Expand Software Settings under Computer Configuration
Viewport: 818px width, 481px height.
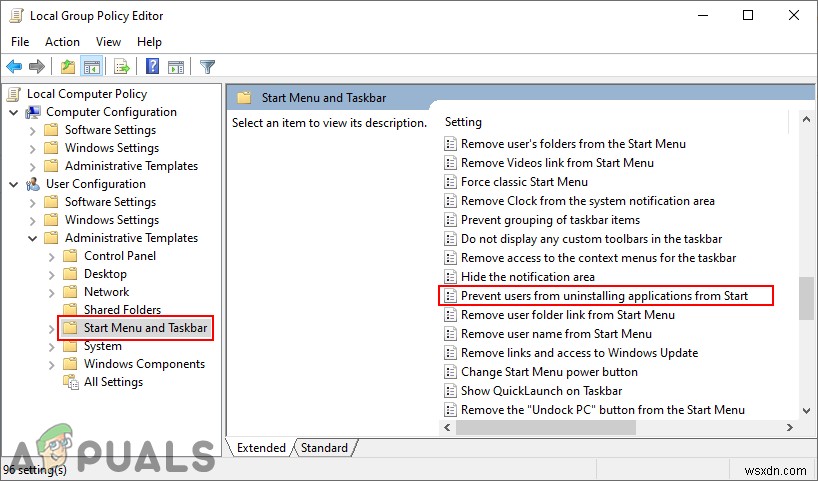(32, 130)
